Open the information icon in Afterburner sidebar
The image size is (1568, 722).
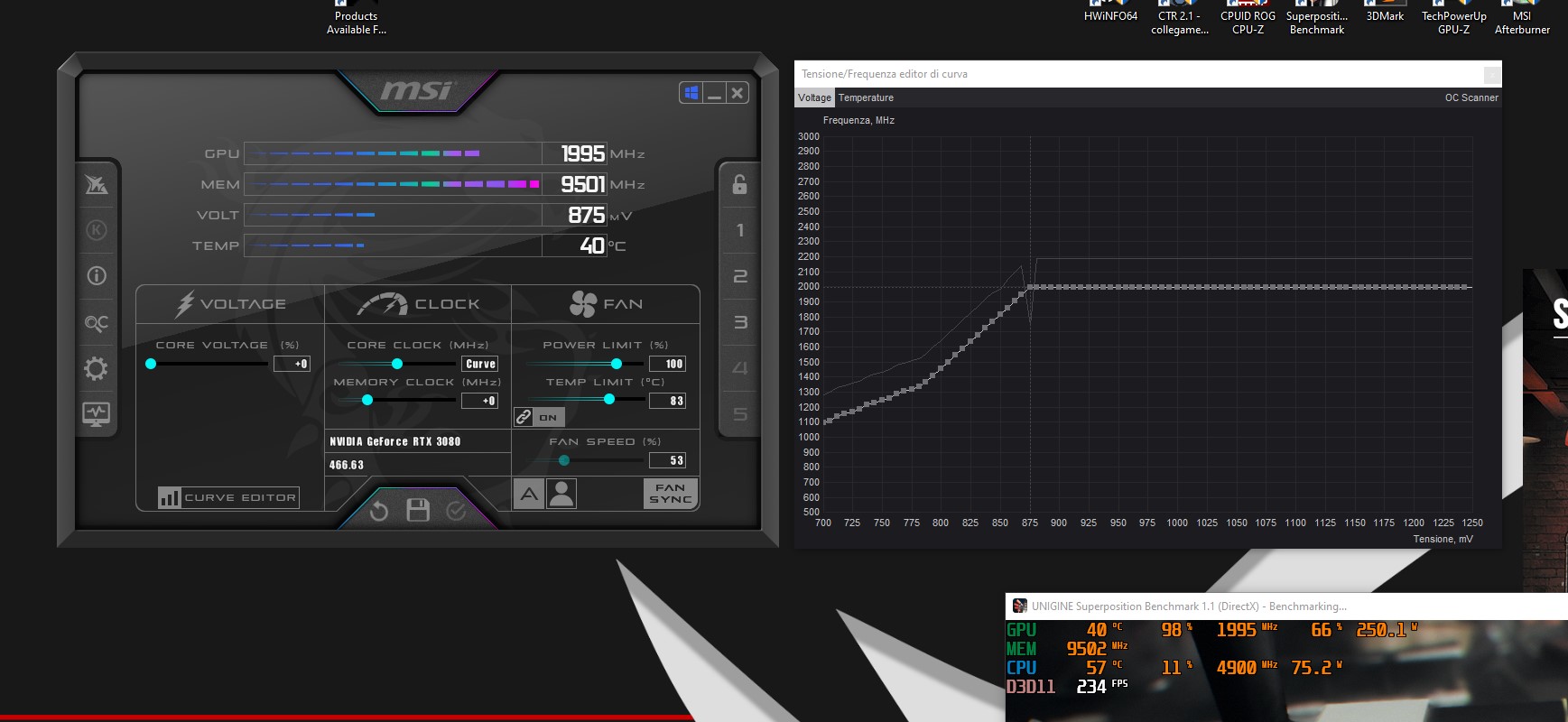pyautogui.click(x=96, y=276)
